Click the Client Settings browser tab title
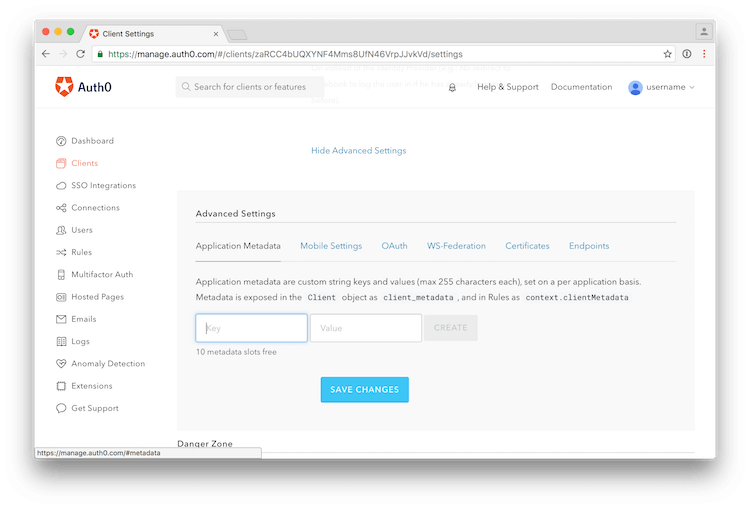750x508 pixels. [128, 34]
